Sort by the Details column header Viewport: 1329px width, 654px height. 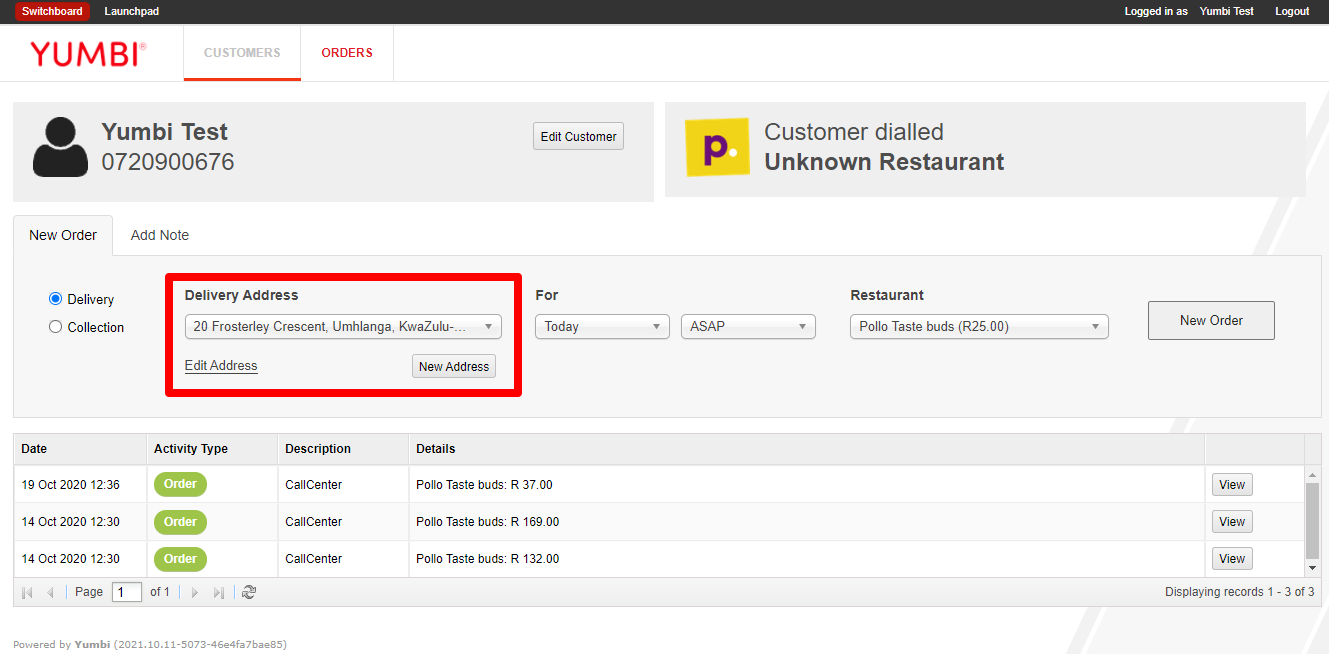[807, 449]
